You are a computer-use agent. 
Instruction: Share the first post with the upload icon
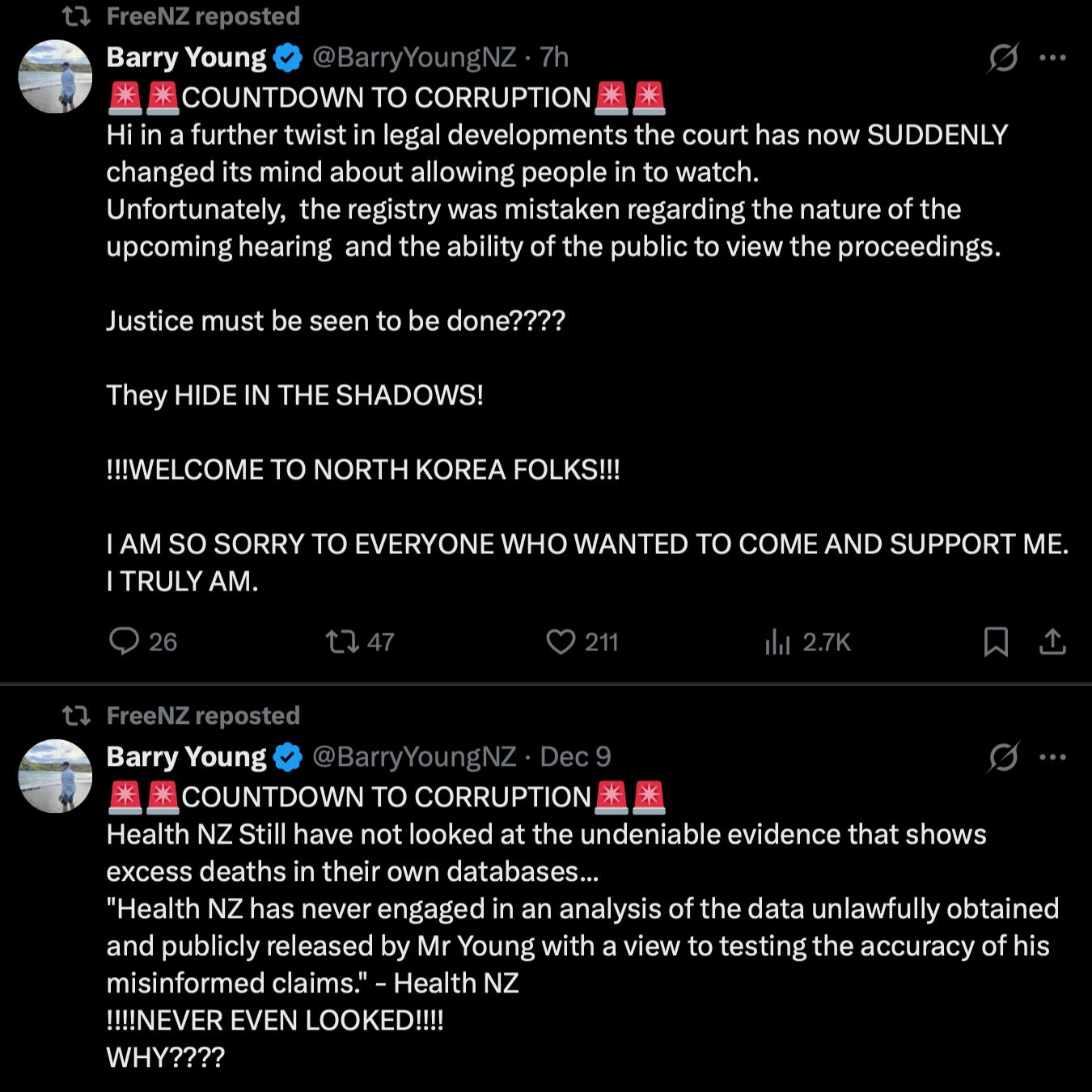click(1052, 641)
